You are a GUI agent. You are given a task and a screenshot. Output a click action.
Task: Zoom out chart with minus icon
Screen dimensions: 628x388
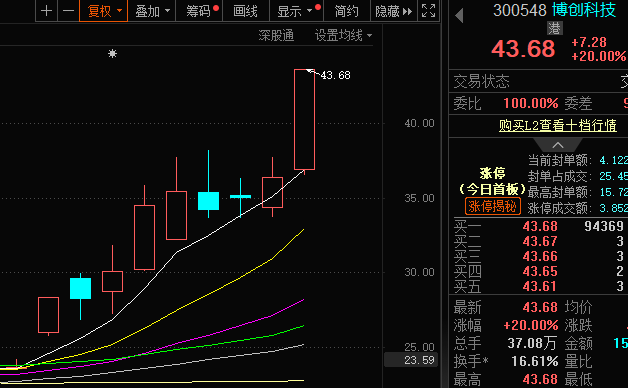click(68, 11)
